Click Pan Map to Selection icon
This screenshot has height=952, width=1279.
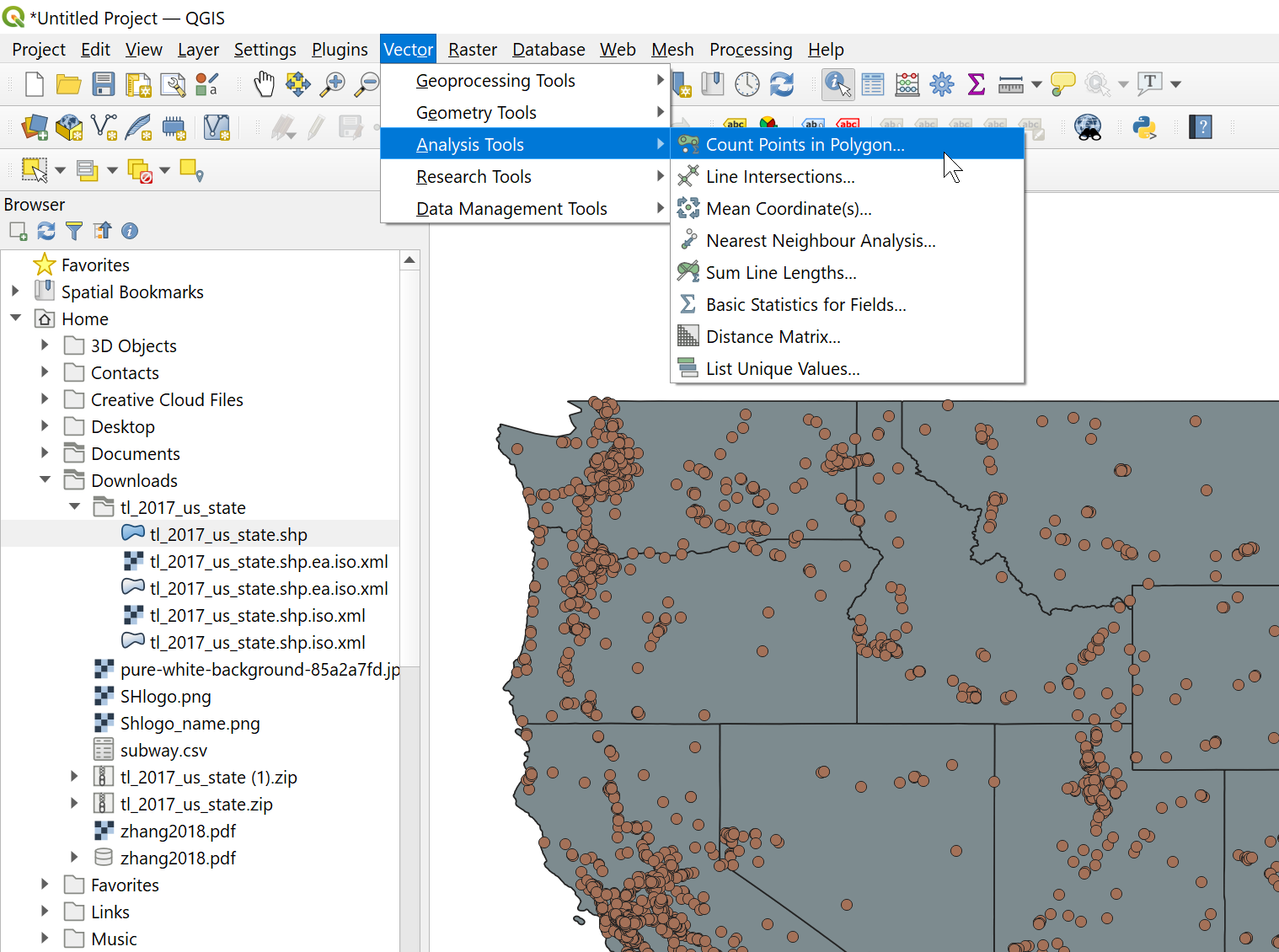click(297, 83)
